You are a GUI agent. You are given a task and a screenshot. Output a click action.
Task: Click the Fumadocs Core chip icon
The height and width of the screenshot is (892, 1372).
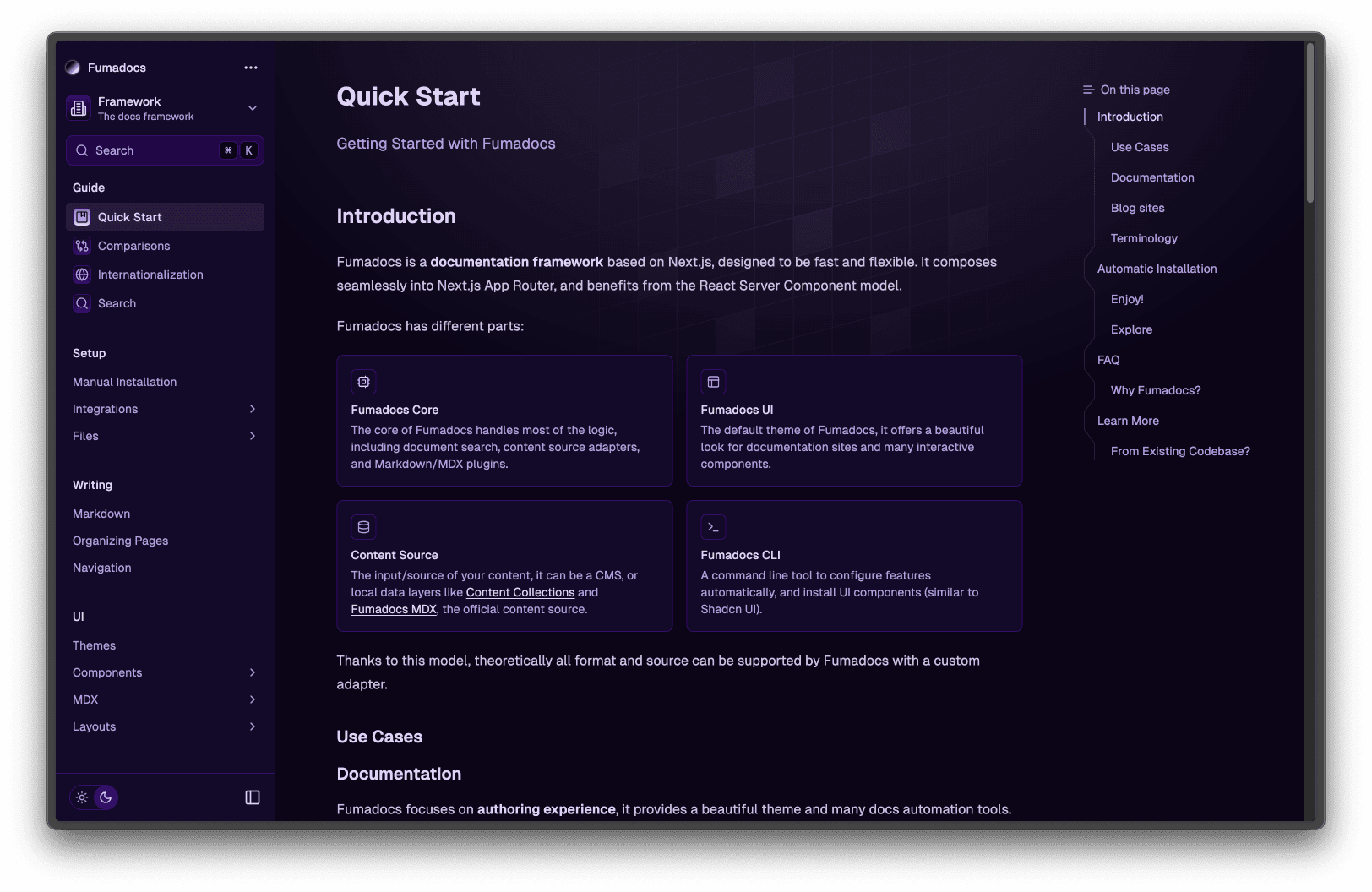click(x=364, y=382)
